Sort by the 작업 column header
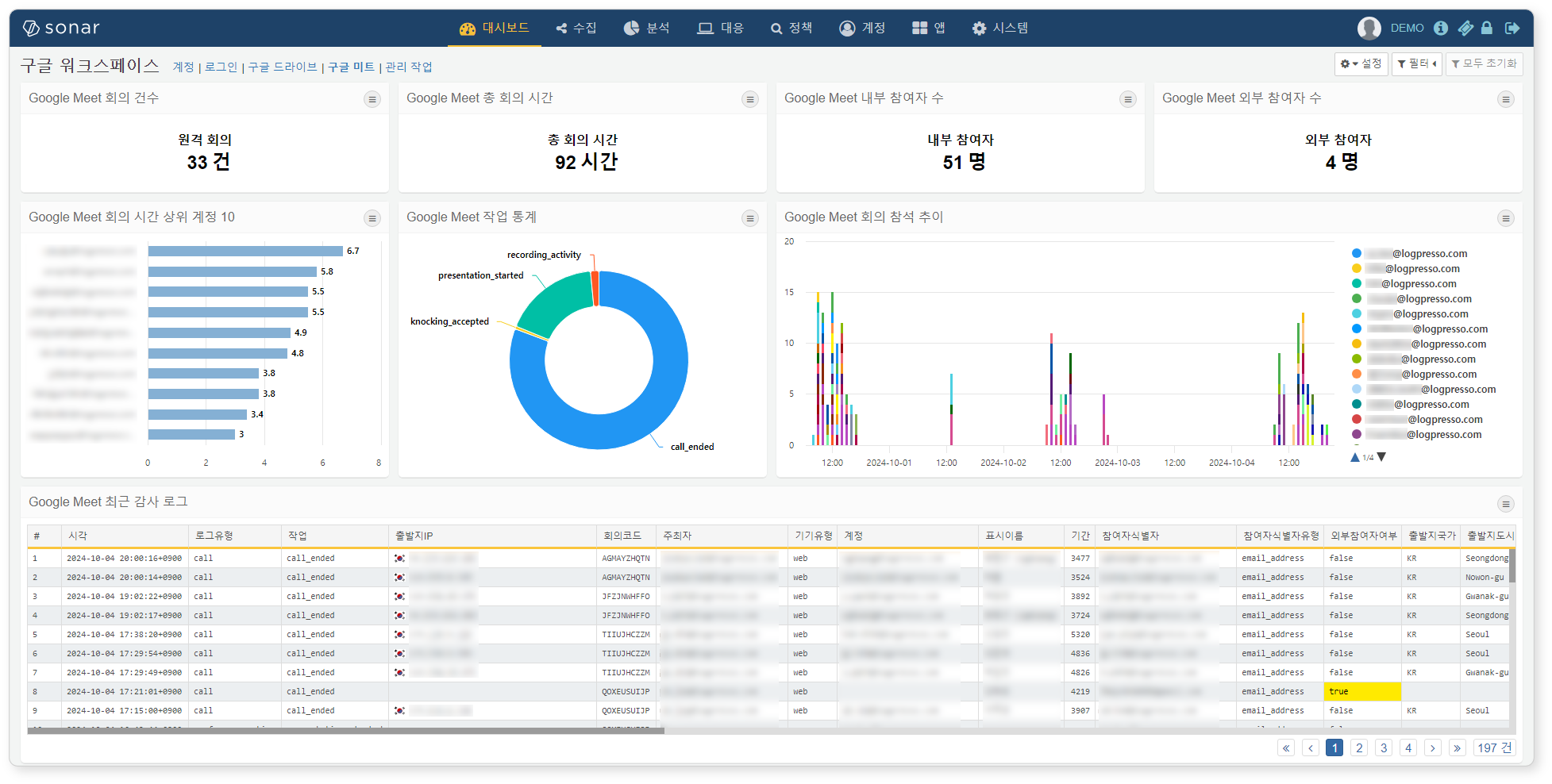The width and height of the screenshot is (1552, 784). point(334,536)
